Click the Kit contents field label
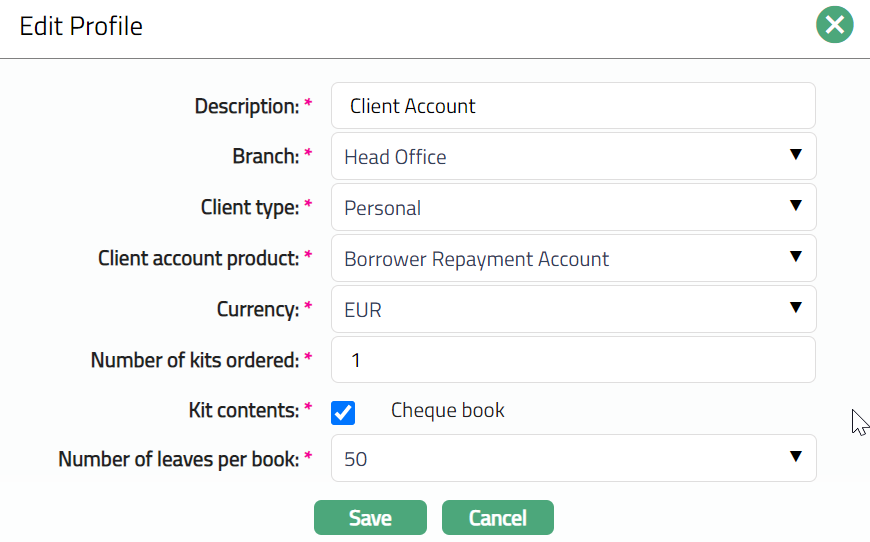The height and width of the screenshot is (542, 870). pos(243,411)
